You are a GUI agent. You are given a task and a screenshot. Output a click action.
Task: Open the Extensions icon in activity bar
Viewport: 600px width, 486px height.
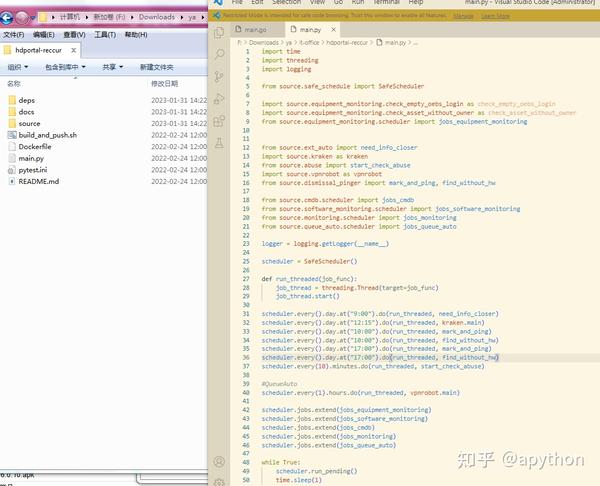(x=219, y=121)
